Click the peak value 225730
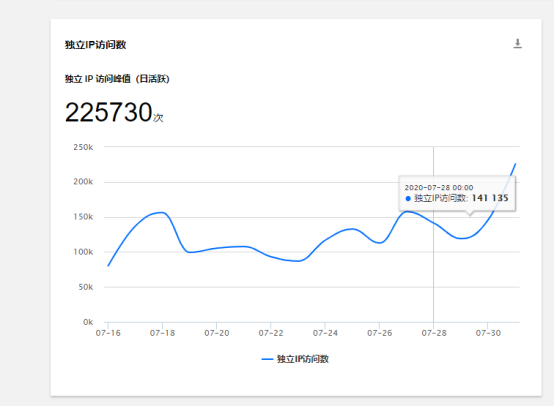Viewport: 554px width, 407px height. pyautogui.click(x=108, y=112)
